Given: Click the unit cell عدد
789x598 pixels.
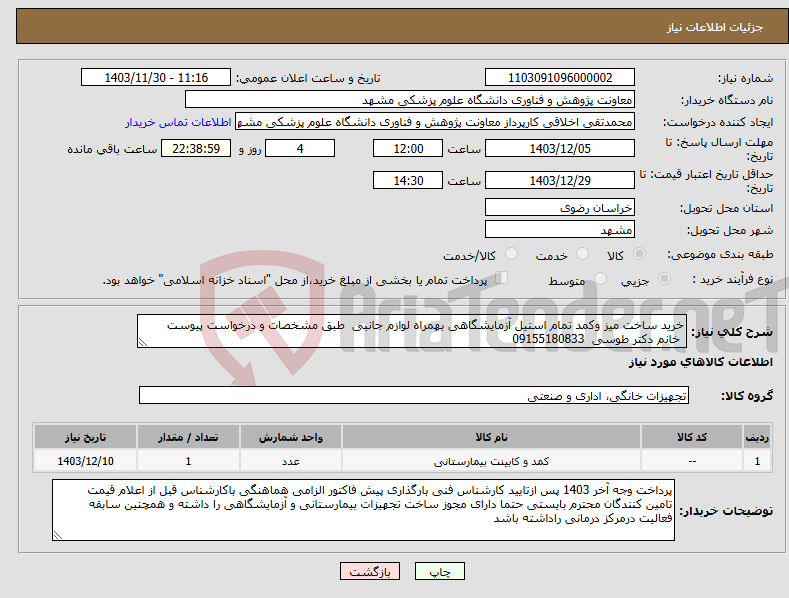Looking at the screenshot, I should (291, 461).
